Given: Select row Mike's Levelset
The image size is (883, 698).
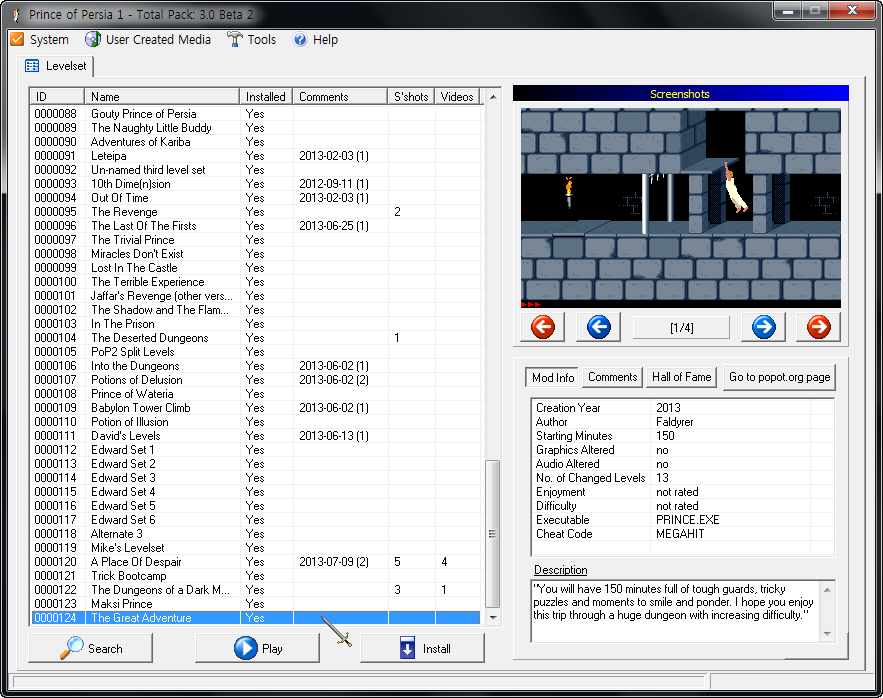Looking at the screenshot, I should (x=255, y=548).
